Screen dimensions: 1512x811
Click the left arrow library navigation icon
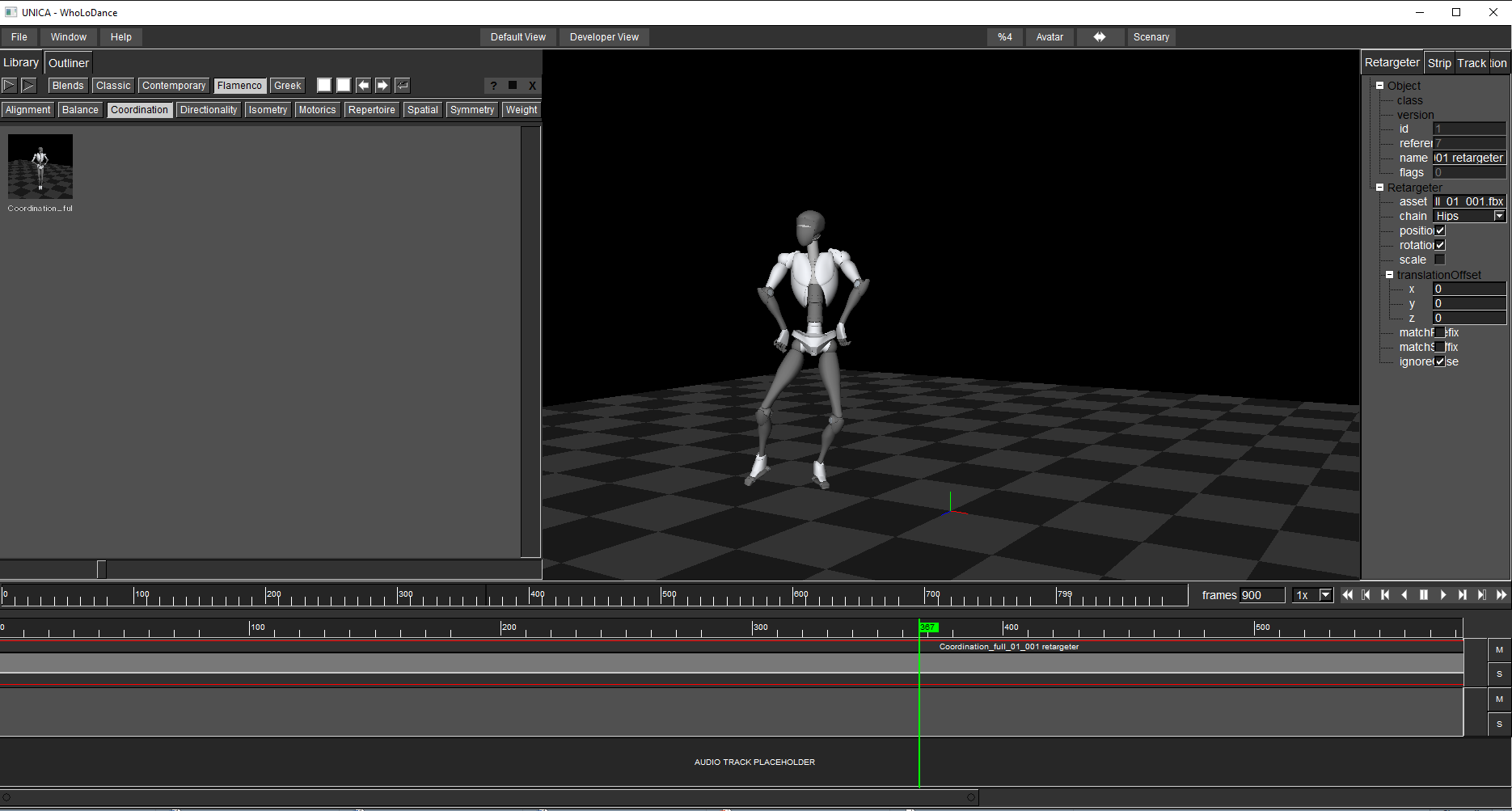tap(363, 86)
